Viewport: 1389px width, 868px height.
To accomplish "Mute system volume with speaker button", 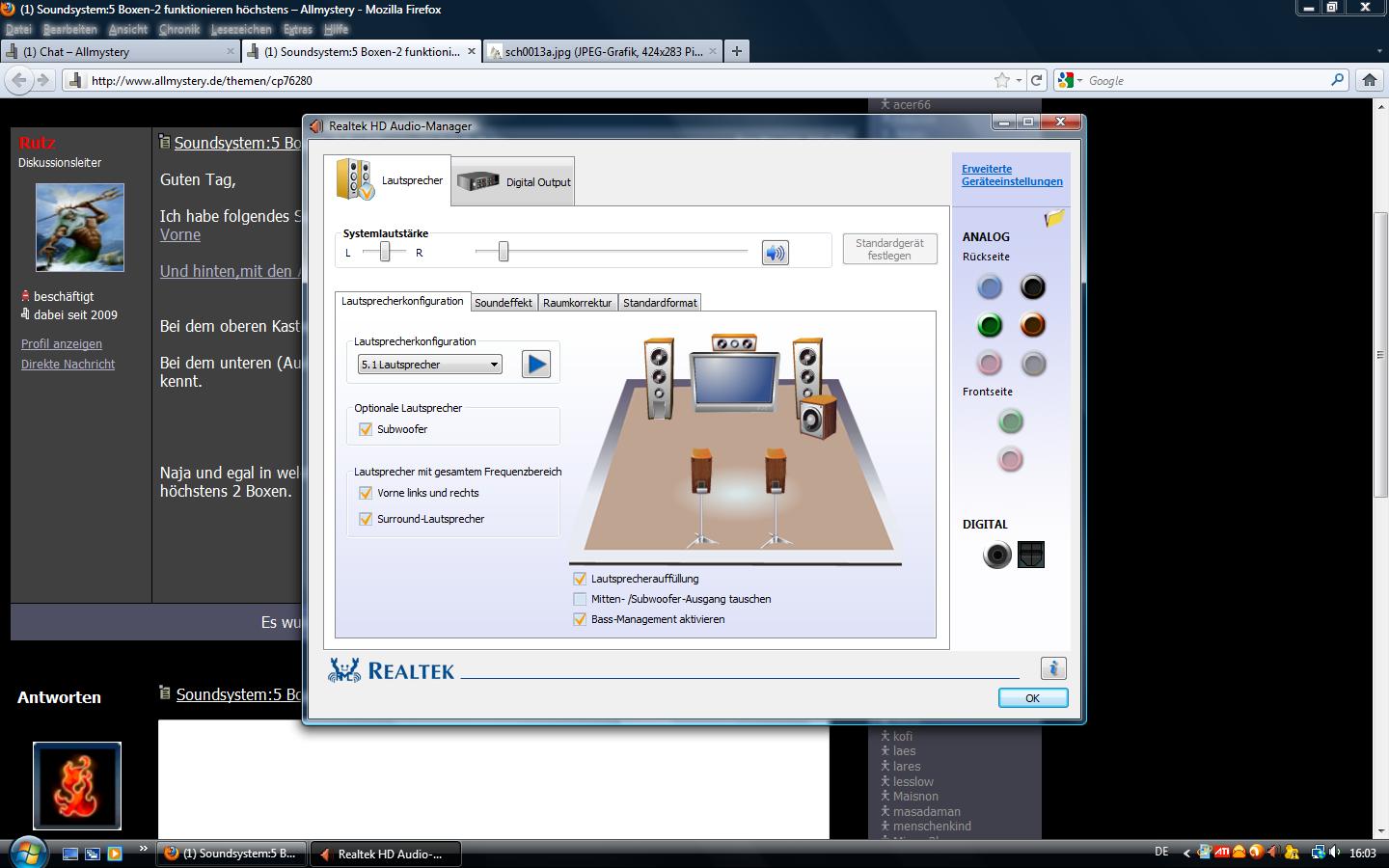I will pyautogui.click(x=776, y=253).
